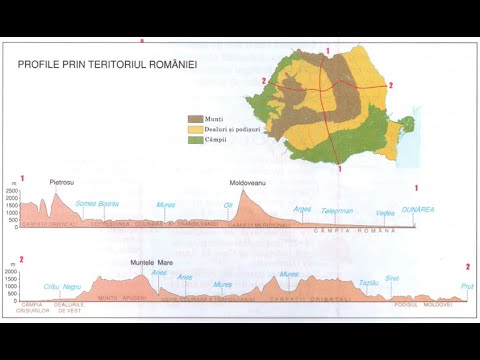
Task: Click the Moldoveanu peak label
Action: pos(248,183)
